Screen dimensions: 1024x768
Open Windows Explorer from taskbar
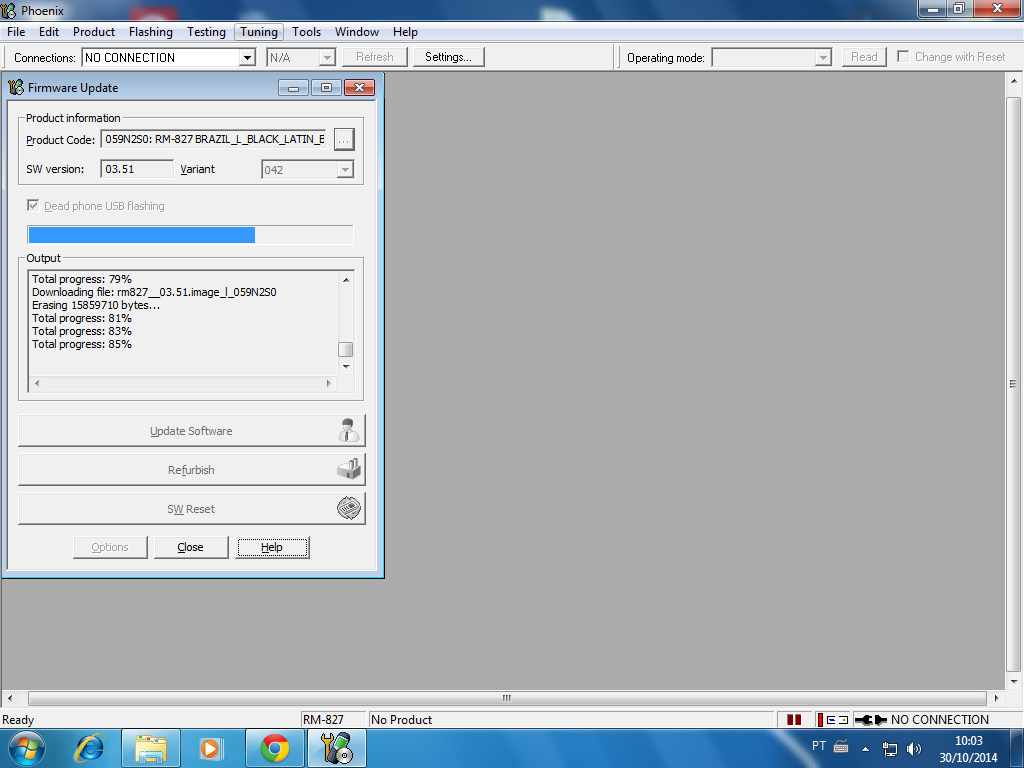pos(151,748)
